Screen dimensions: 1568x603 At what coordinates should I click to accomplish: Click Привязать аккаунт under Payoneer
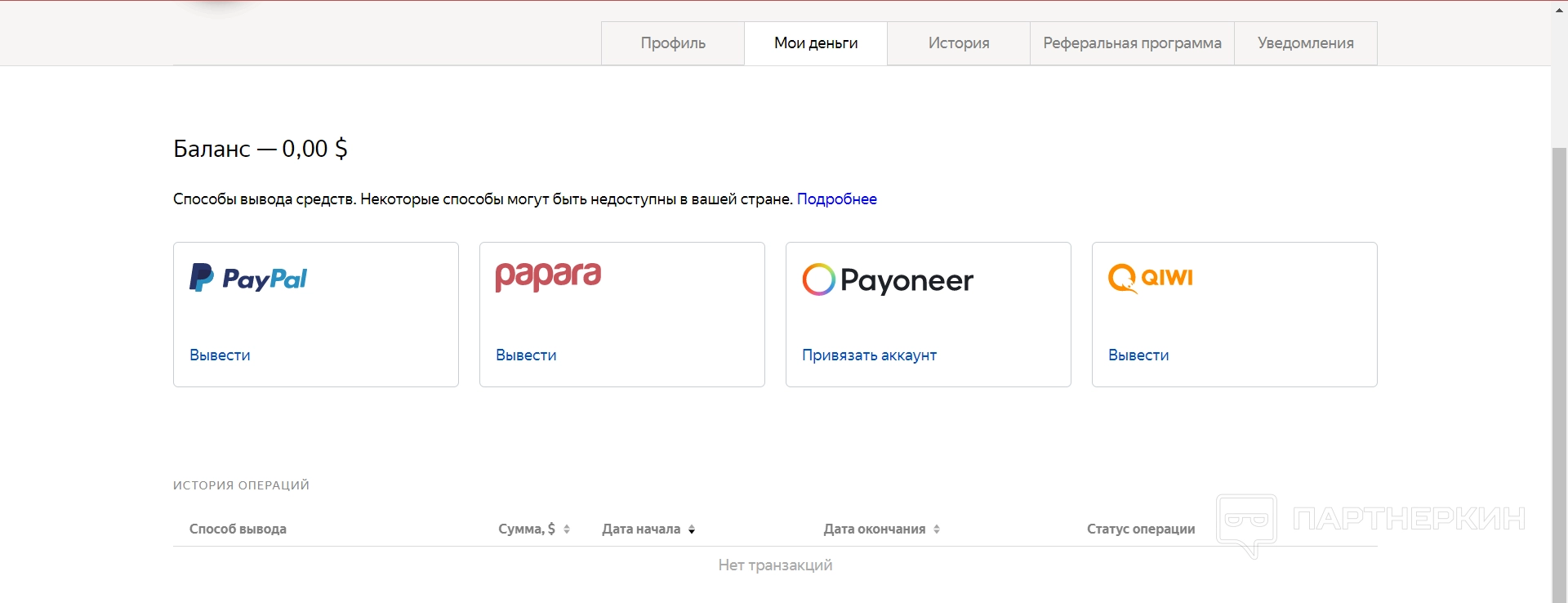(869, 355)
